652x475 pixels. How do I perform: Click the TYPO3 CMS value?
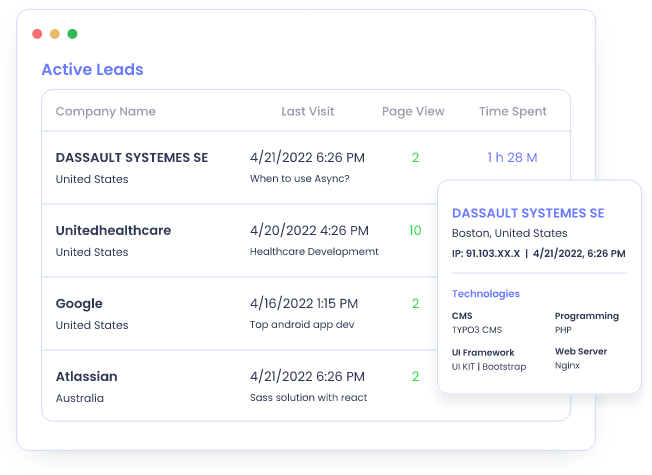[x=477, y=330]
